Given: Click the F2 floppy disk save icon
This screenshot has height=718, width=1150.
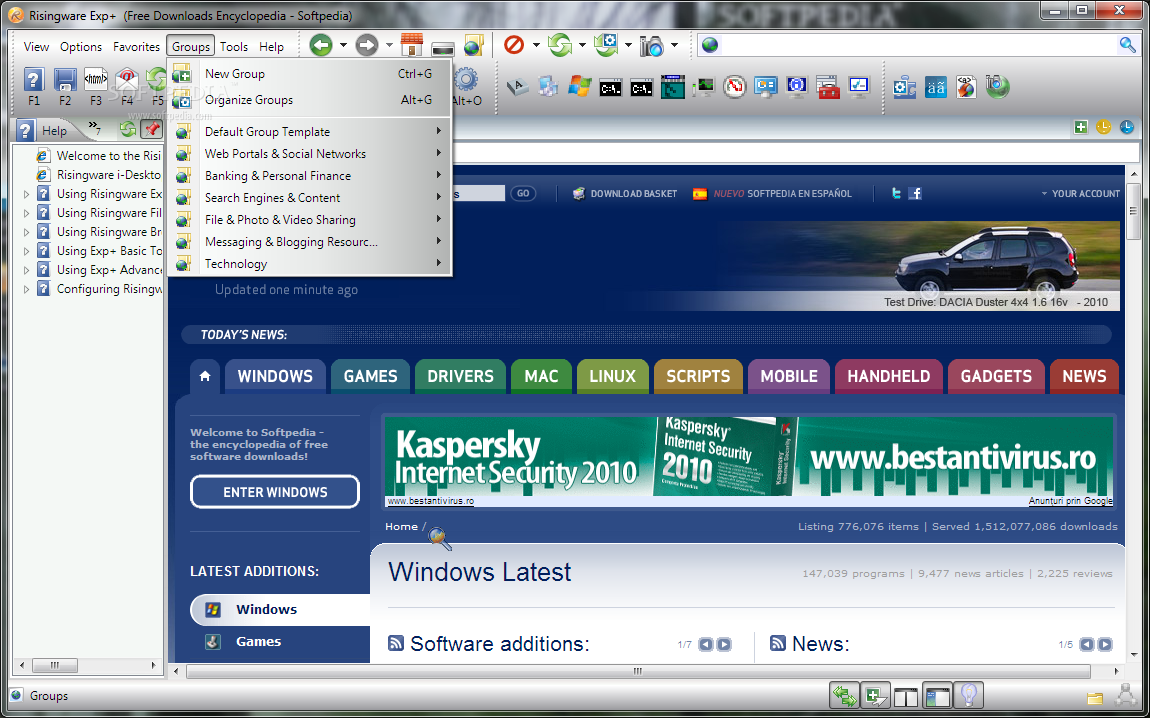Looking at the screenshot, I should click(x=65, y=79).
